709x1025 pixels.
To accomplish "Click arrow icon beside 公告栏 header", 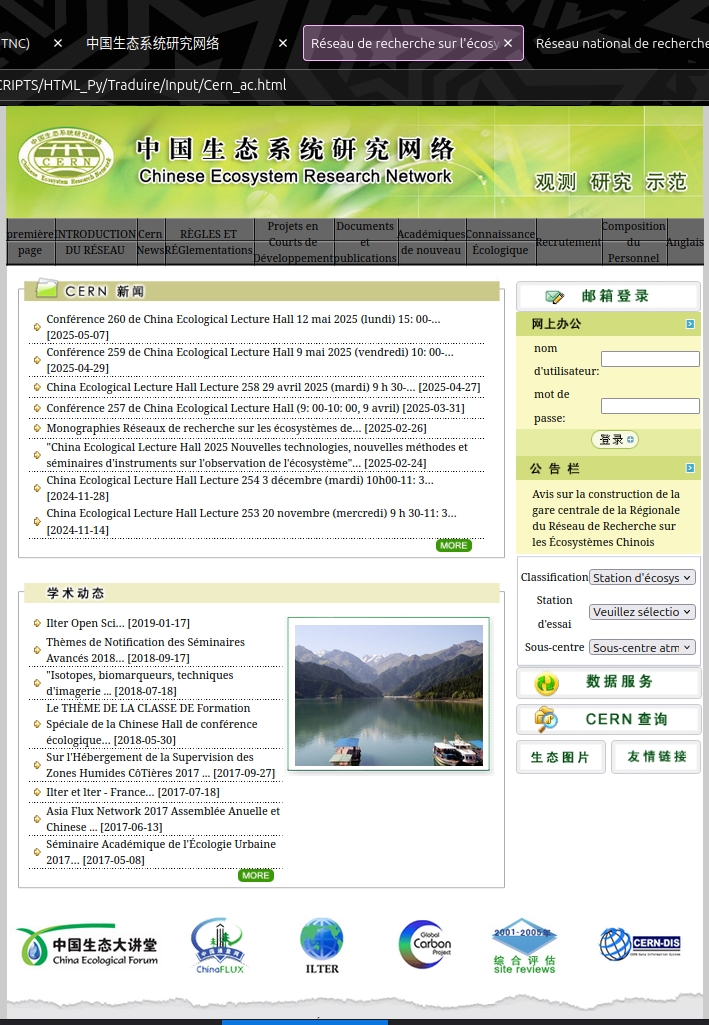I will tap(690, 468).
